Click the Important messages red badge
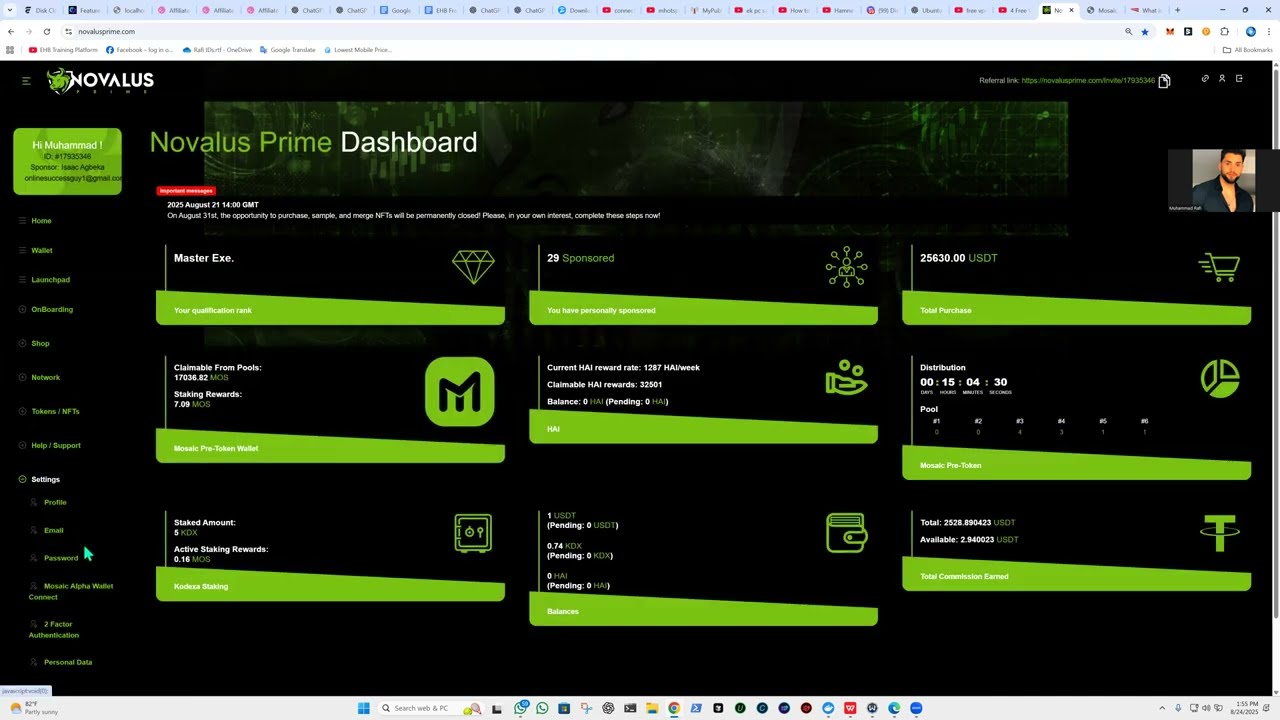Screen dimensions: 1280x720 pyautogui.click(x=186, y=190)
